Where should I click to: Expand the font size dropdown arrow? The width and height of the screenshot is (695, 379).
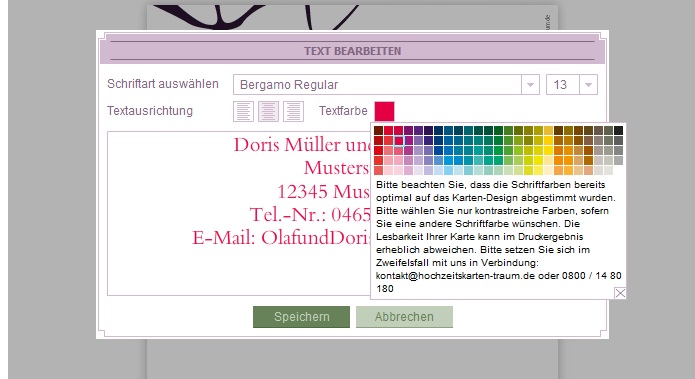(x=588, y=85)
